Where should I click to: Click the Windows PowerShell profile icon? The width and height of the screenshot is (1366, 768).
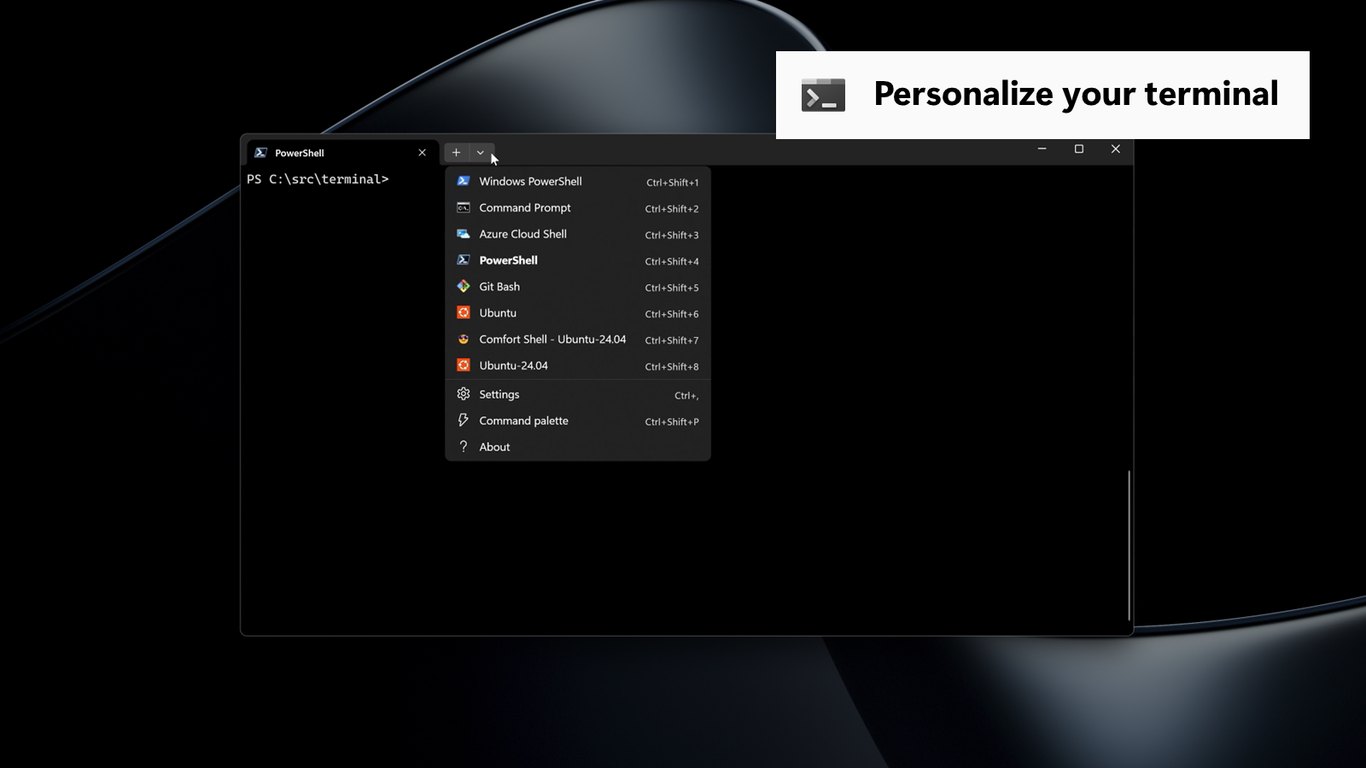click(x=463, y=181)
